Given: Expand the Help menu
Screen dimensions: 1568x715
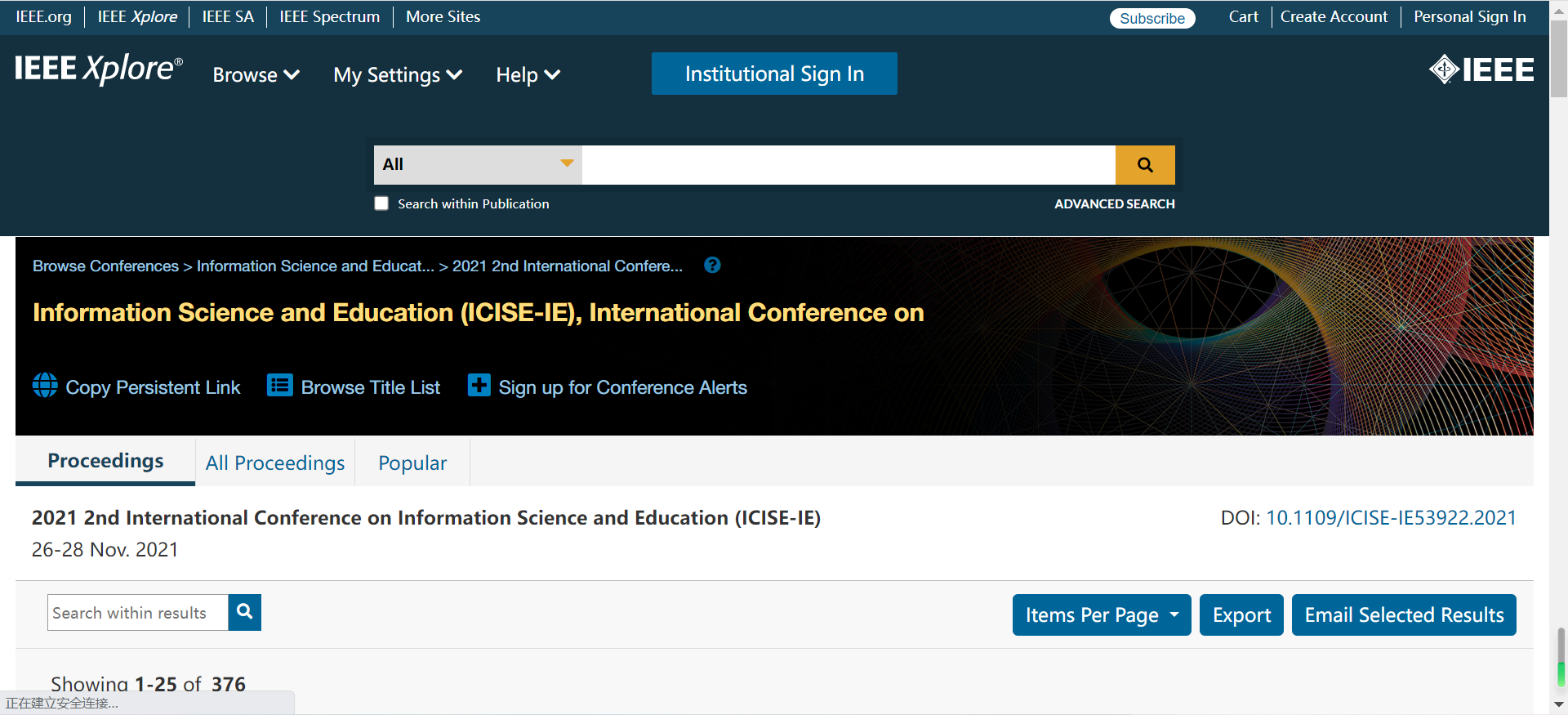Looking at the screenshot, I should click(x=528, y=75).
